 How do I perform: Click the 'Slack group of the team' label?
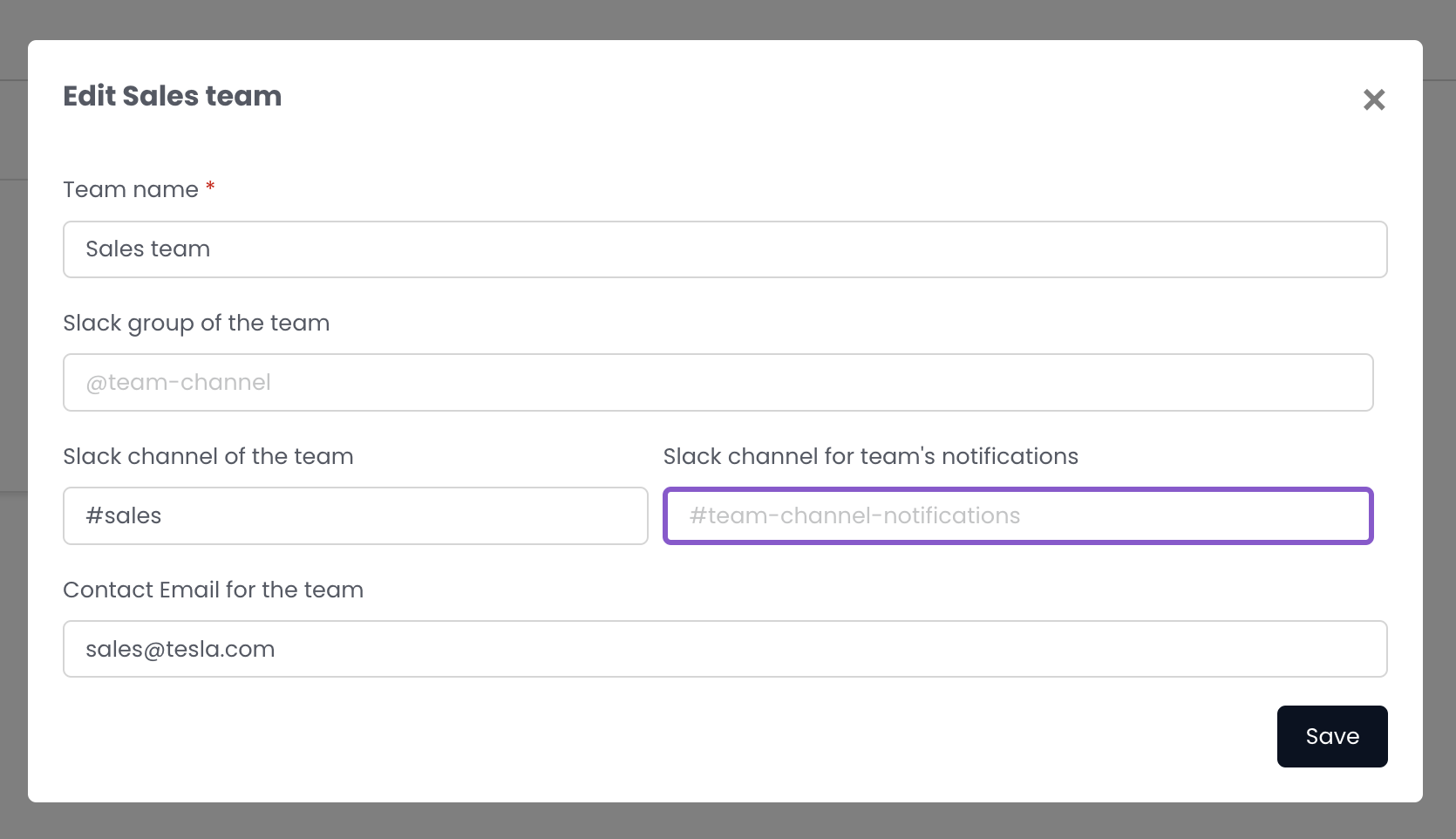pyautogui.click(x=196, y=323)
